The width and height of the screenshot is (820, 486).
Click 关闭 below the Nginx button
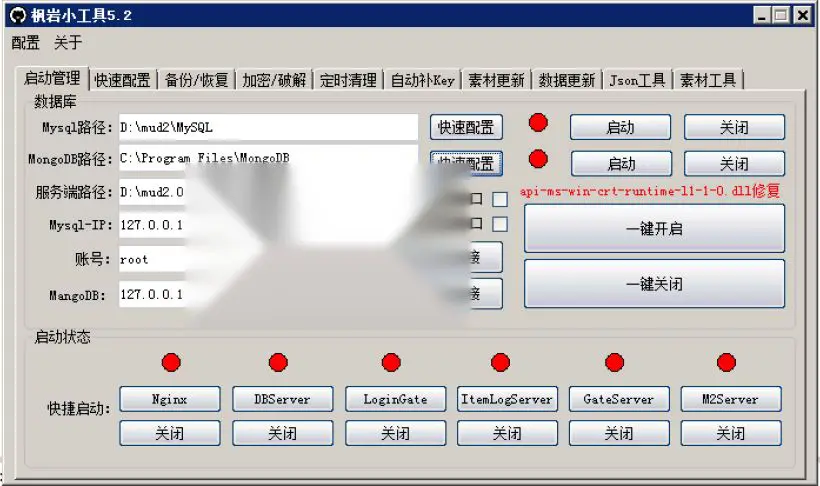pos(169,433)
